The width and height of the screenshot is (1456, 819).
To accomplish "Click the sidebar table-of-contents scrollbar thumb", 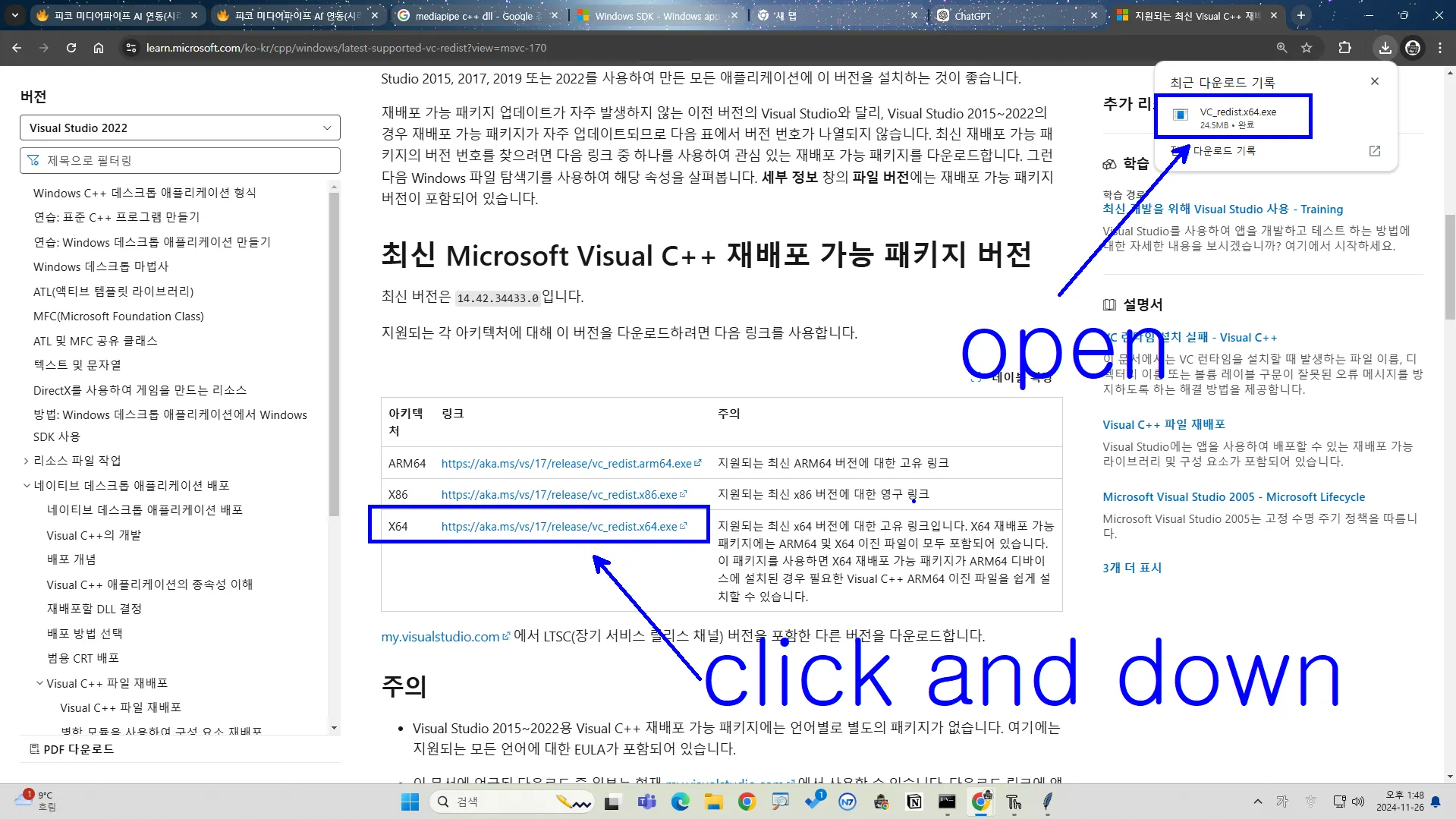I will 334,353.
